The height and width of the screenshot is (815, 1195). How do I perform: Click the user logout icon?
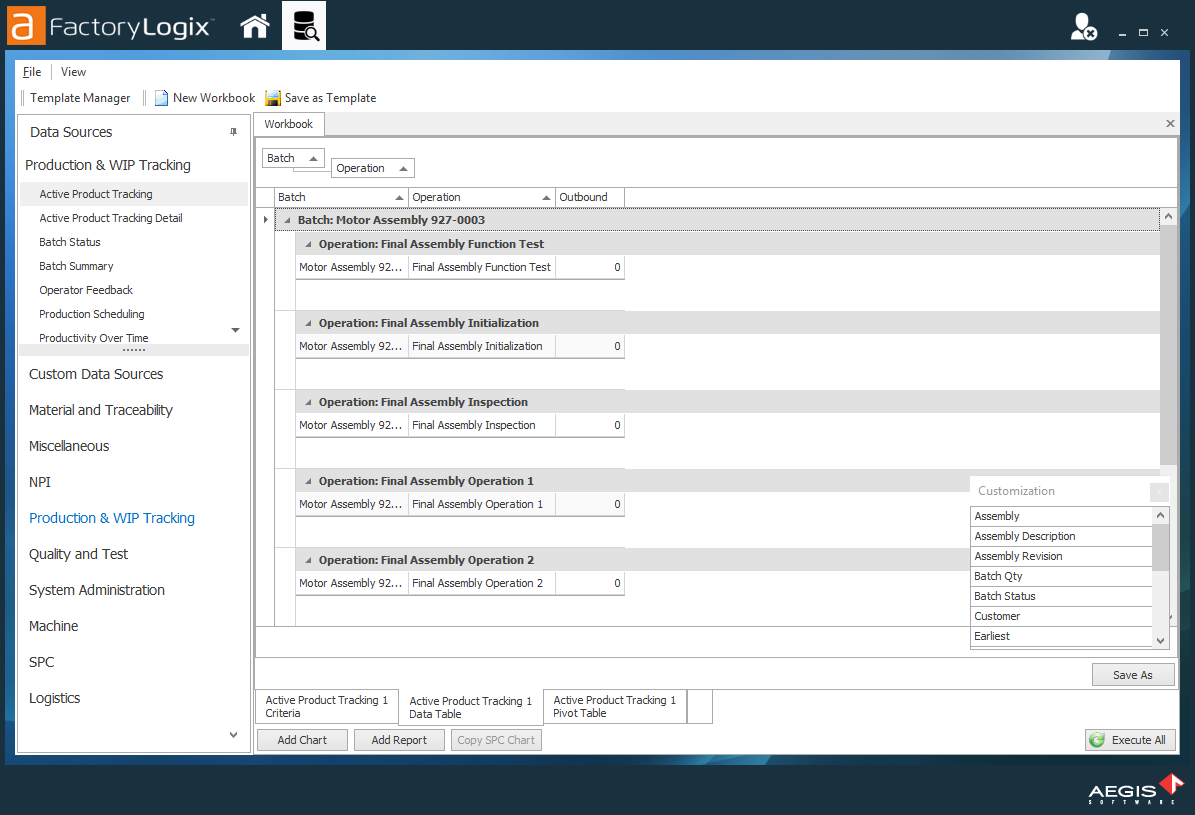tap(1083, 28)
